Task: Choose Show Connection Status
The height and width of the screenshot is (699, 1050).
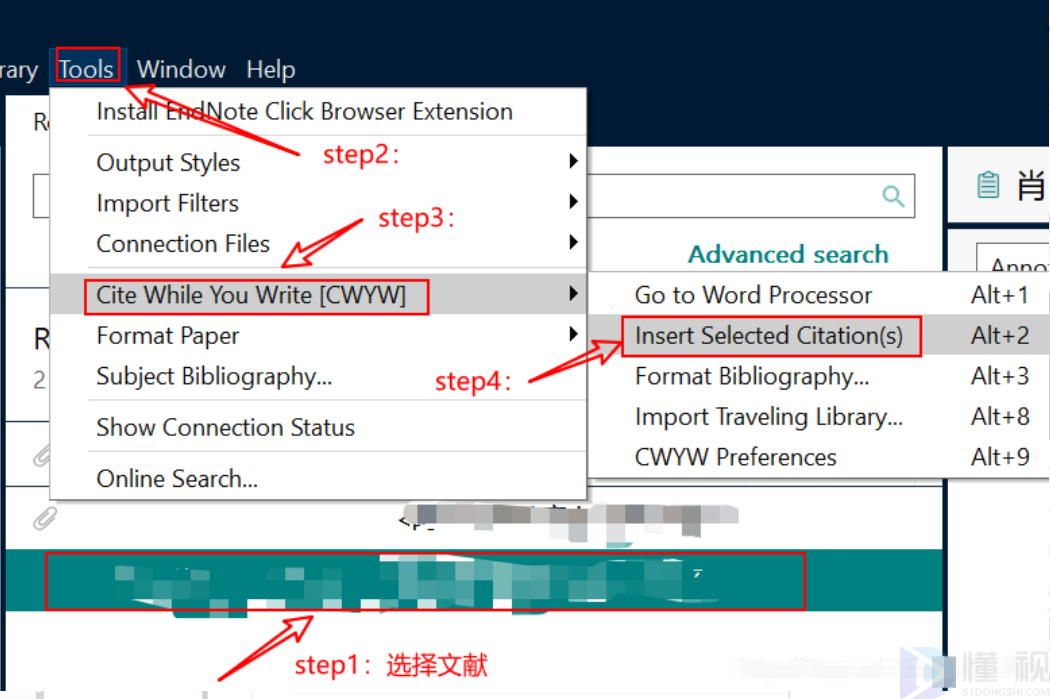Action: [226, 427]
